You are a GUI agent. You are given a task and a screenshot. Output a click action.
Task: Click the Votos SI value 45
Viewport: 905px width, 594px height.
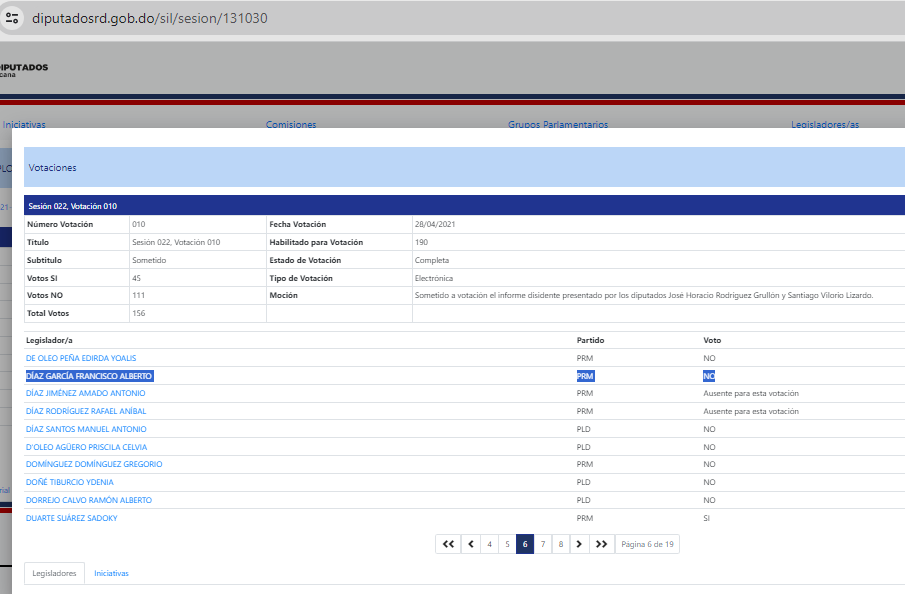coord(136,278)
